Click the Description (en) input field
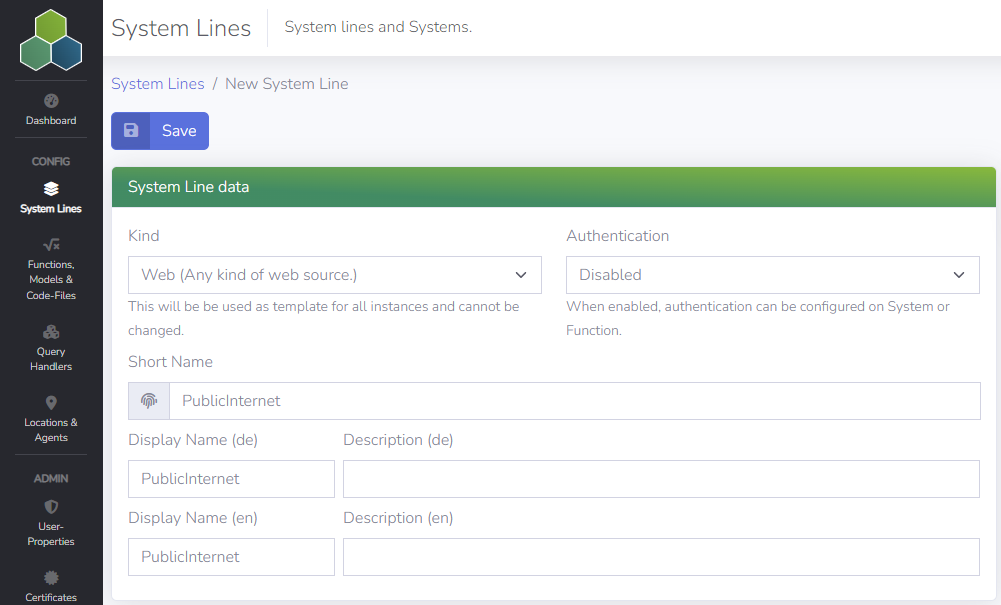This screenshot has width=1001, height=605. (x=660, y=557)
